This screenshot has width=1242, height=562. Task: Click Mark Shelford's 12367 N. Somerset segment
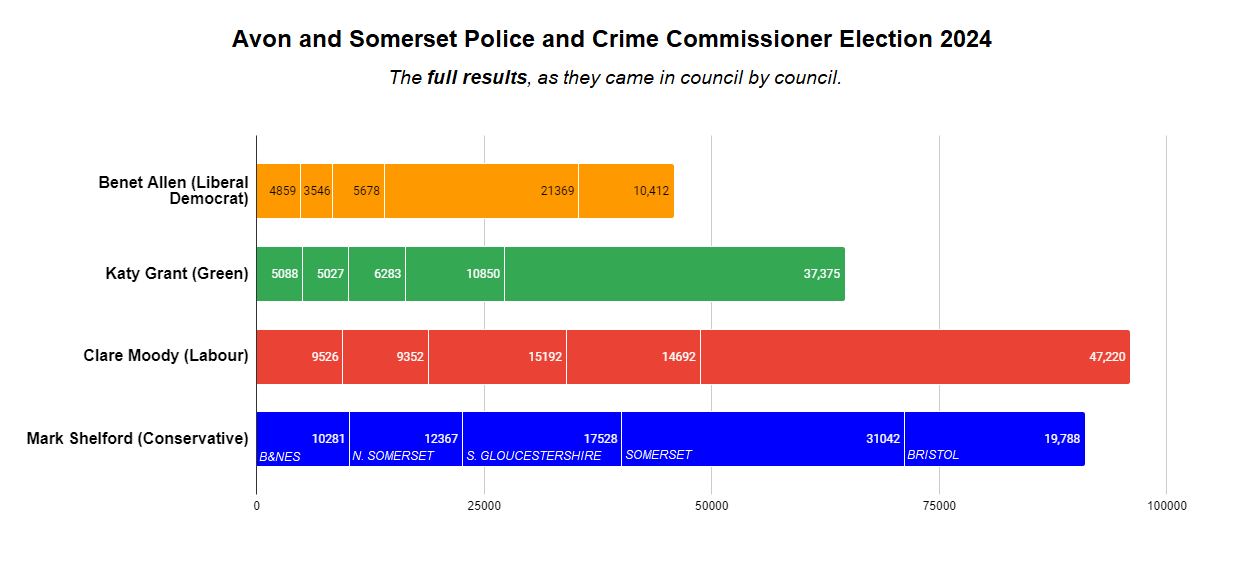(406, 439)
